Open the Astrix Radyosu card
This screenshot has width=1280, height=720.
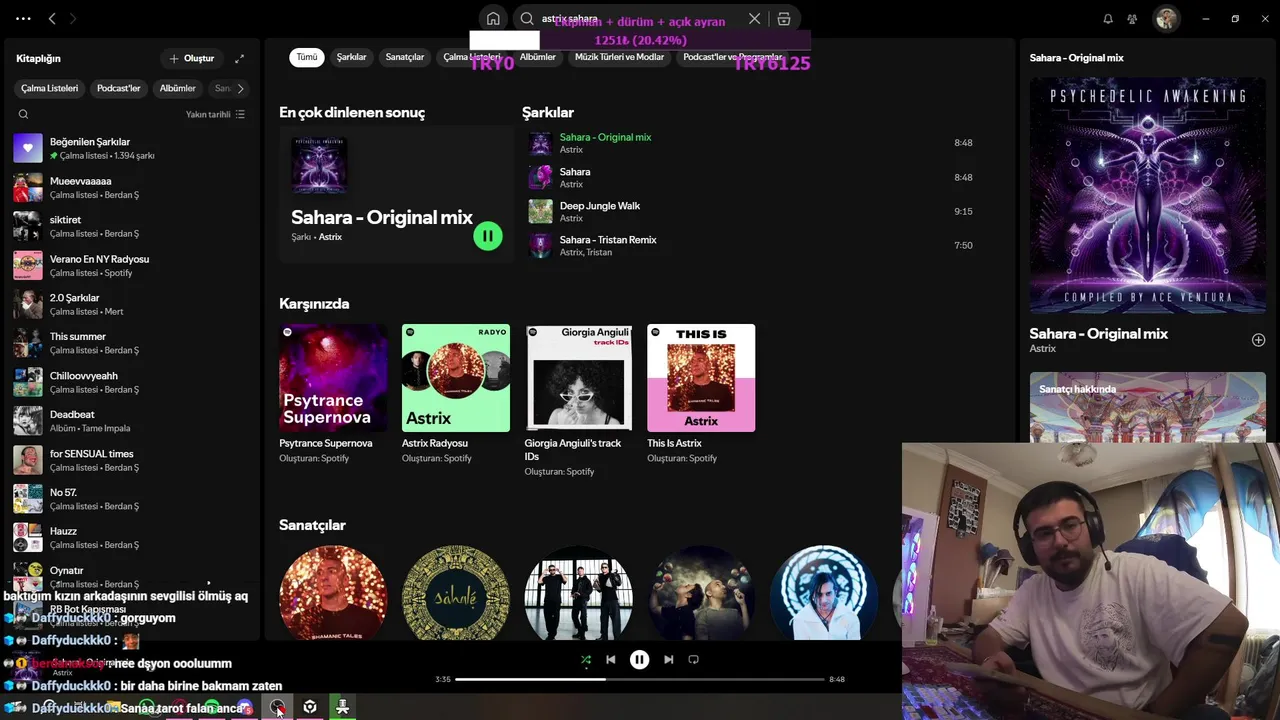point(456,393)
